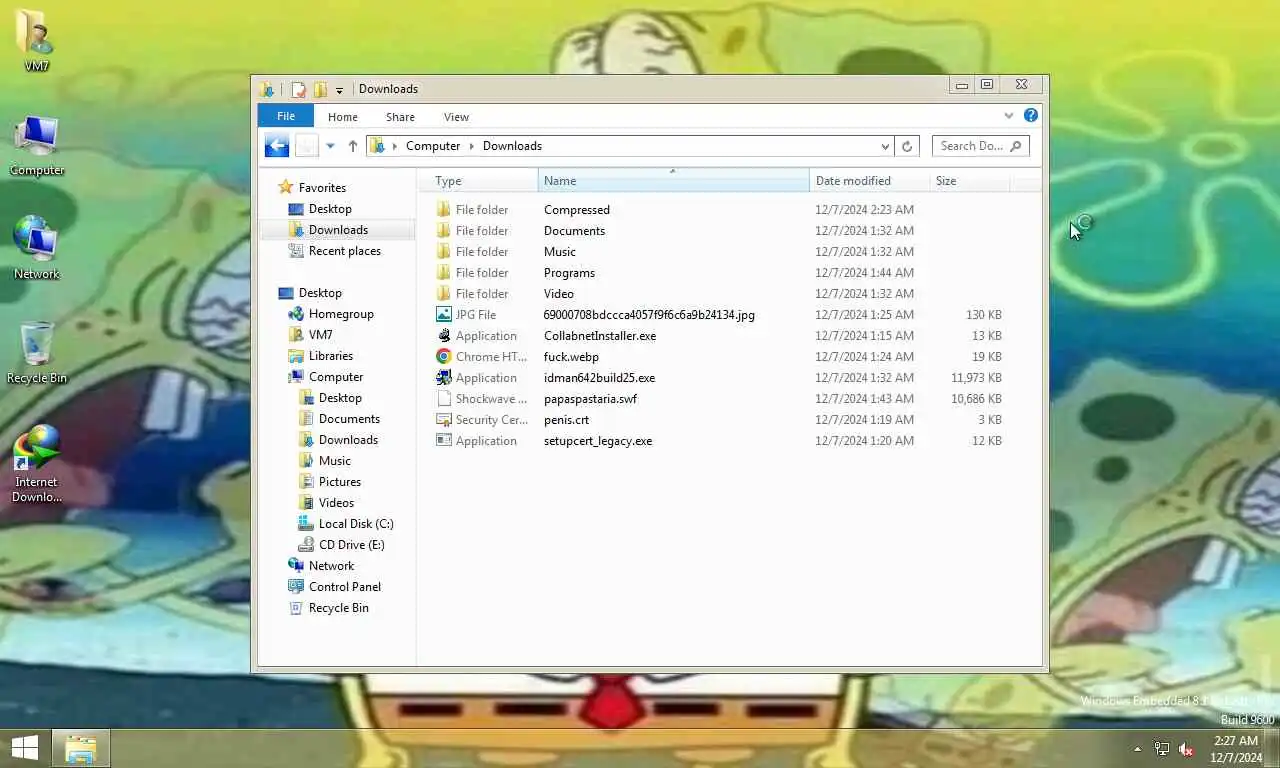Launch the Internet Download Manager desktop shortcut
The height and width of the screenshot is (768, 1280).
(x=36, y=463)
